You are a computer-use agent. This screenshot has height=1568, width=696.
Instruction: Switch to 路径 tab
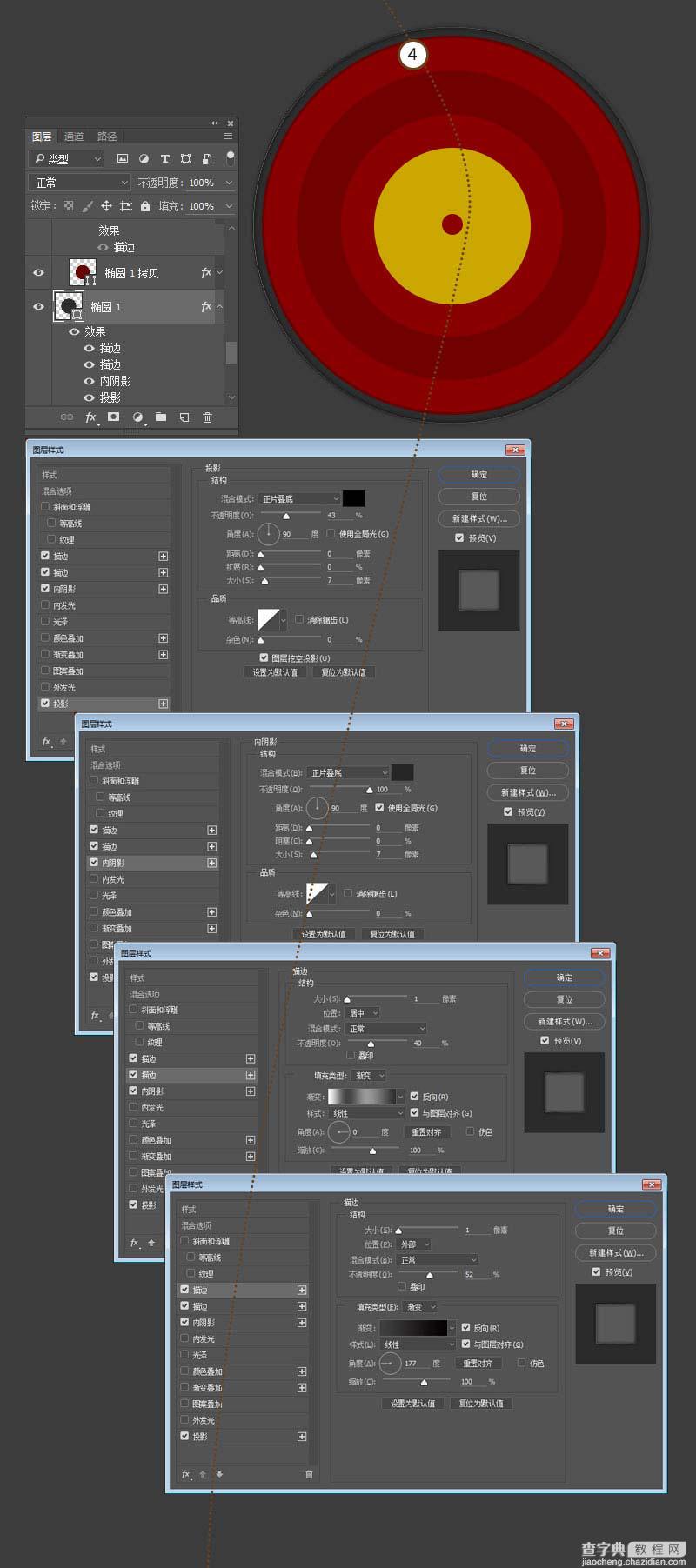click(x=107, y=137)
